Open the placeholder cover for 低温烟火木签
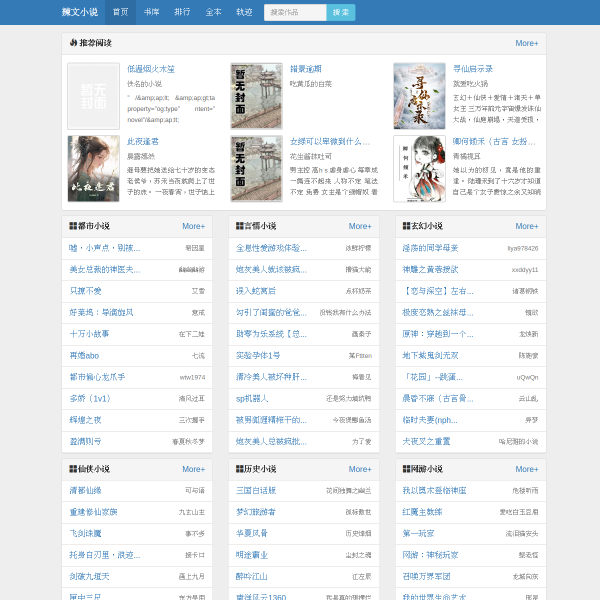This screenshot has height=600, width=600. tap(94, 96)
